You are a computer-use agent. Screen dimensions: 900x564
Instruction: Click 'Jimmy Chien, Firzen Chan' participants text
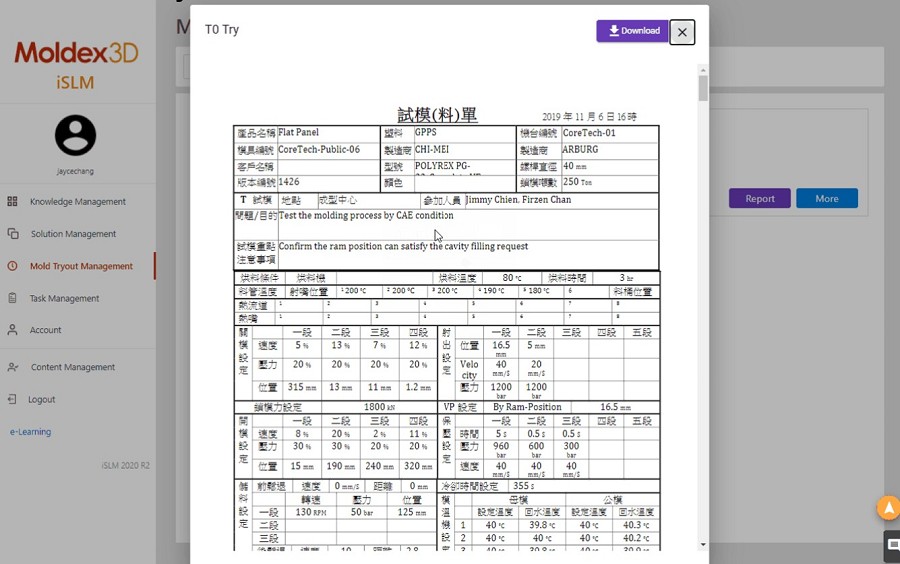tap(518, 200)
